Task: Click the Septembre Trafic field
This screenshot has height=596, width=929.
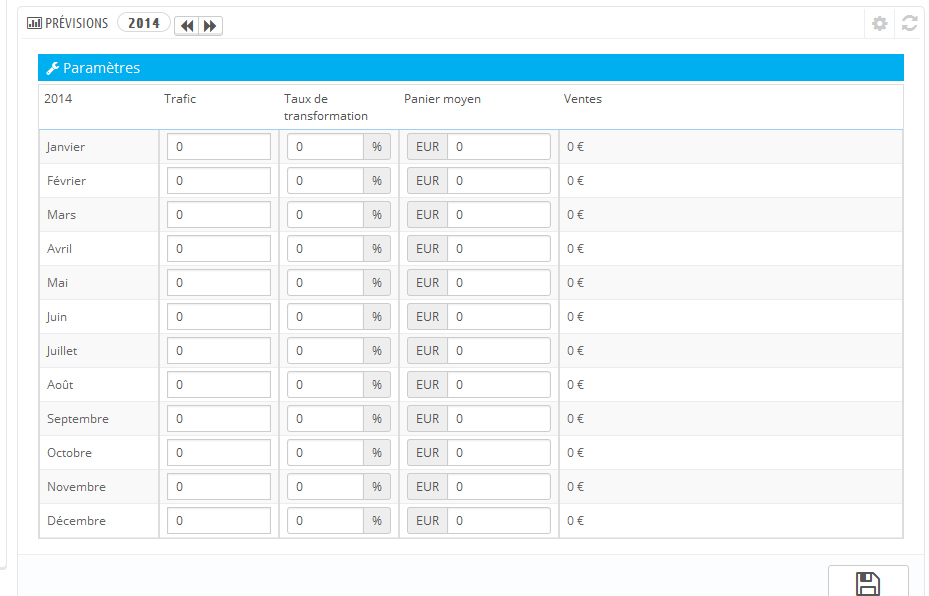Action: tap(219, 419)
